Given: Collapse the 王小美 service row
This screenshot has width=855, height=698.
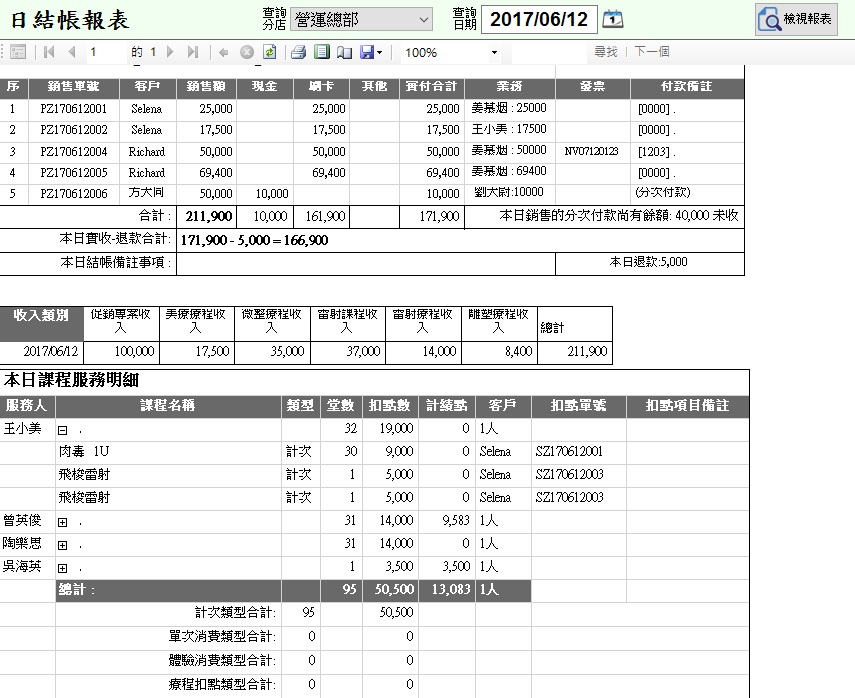Looking at the screenshot, I should pyautogui.click(x=62, y=429).
